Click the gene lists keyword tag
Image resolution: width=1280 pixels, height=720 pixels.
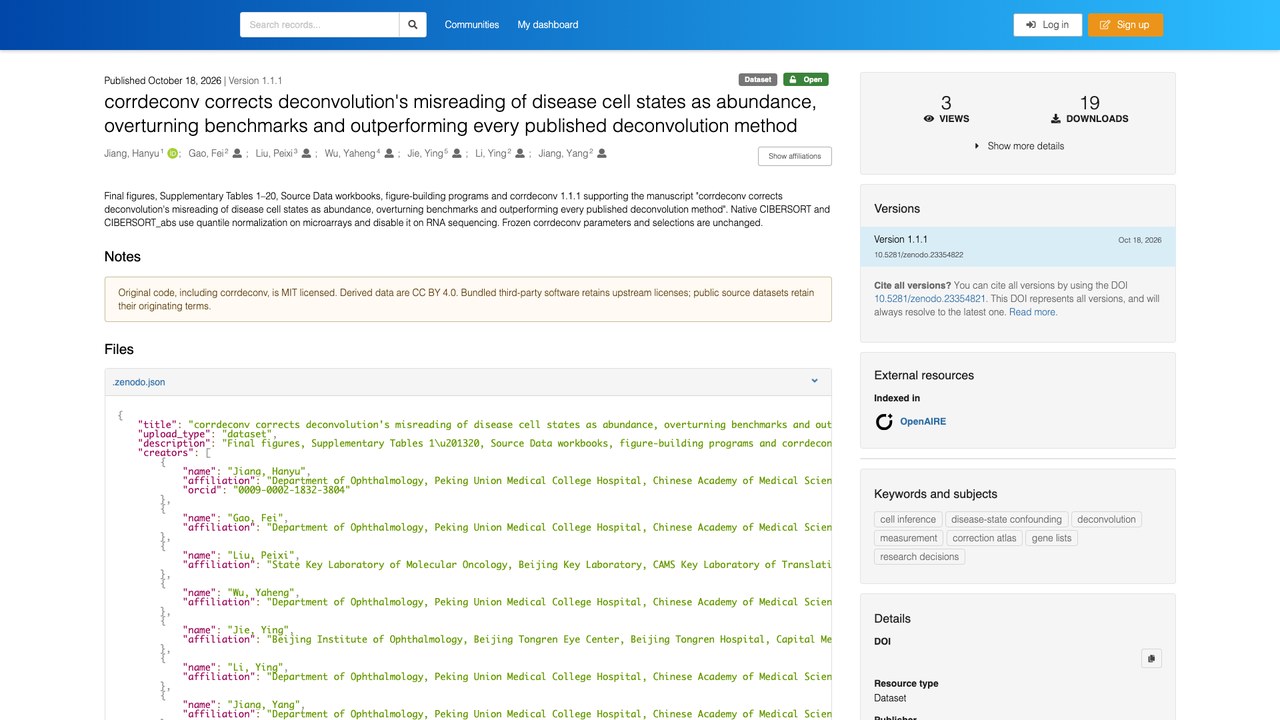1051,538
